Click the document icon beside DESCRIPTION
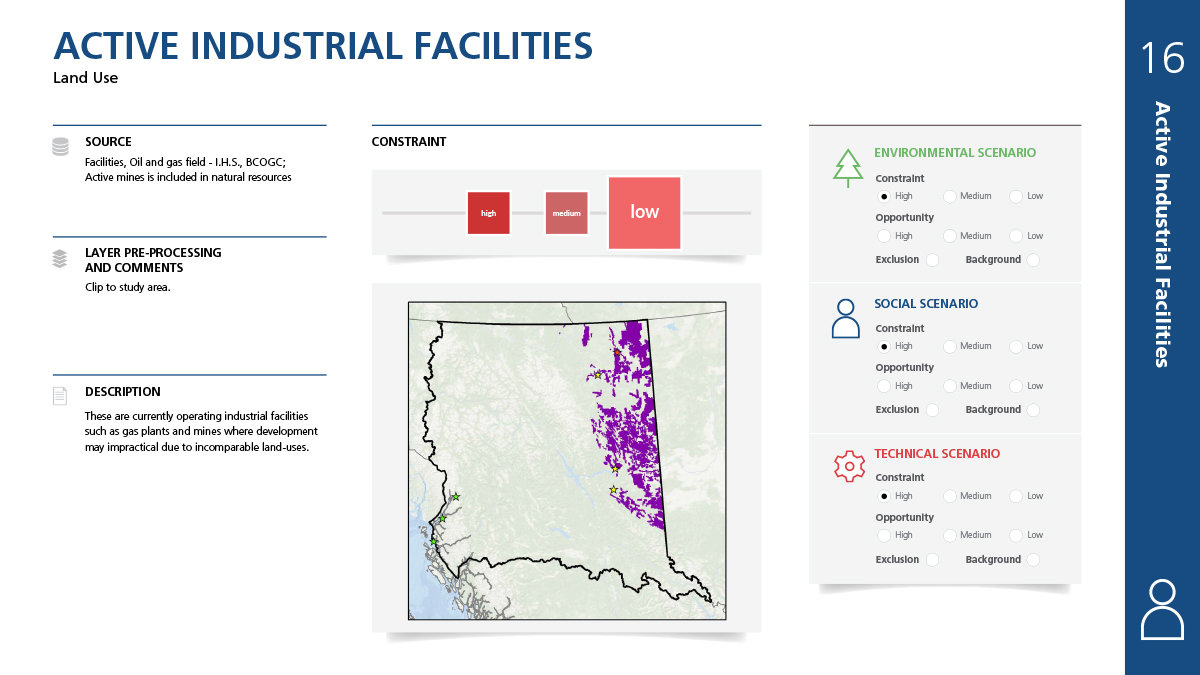The width and height of the screenshot is (1200, 675). (61, 396)
